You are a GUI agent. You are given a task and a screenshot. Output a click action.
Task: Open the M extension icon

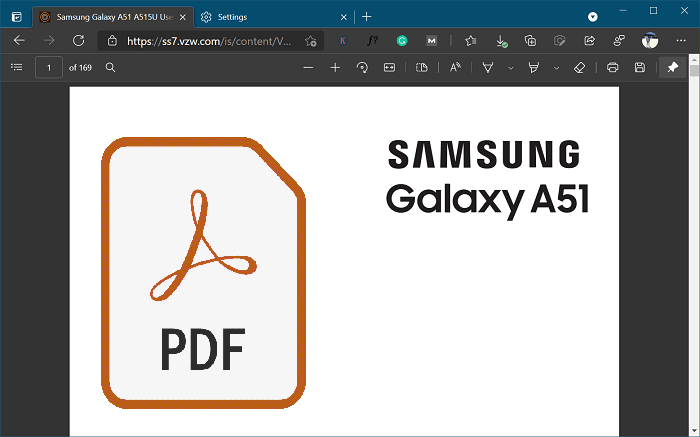coord(431,41)
